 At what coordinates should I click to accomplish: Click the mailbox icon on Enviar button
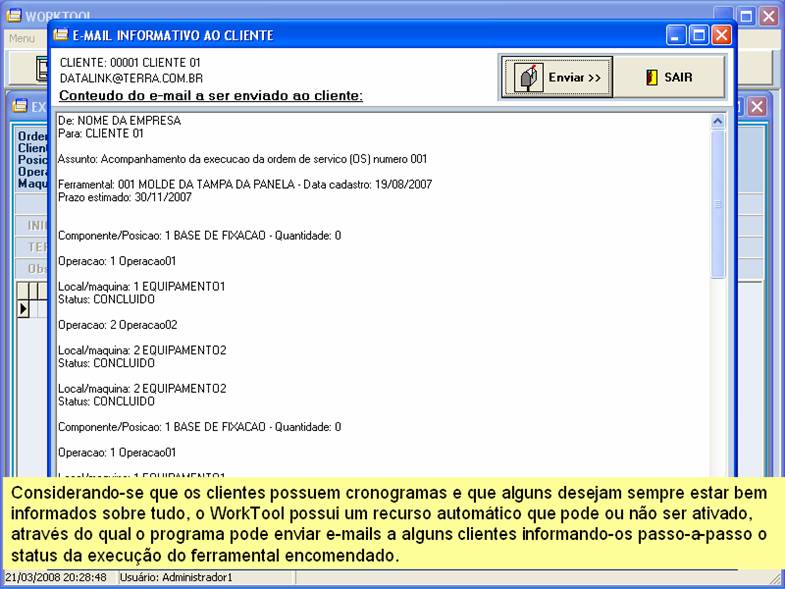pos(529,78)
